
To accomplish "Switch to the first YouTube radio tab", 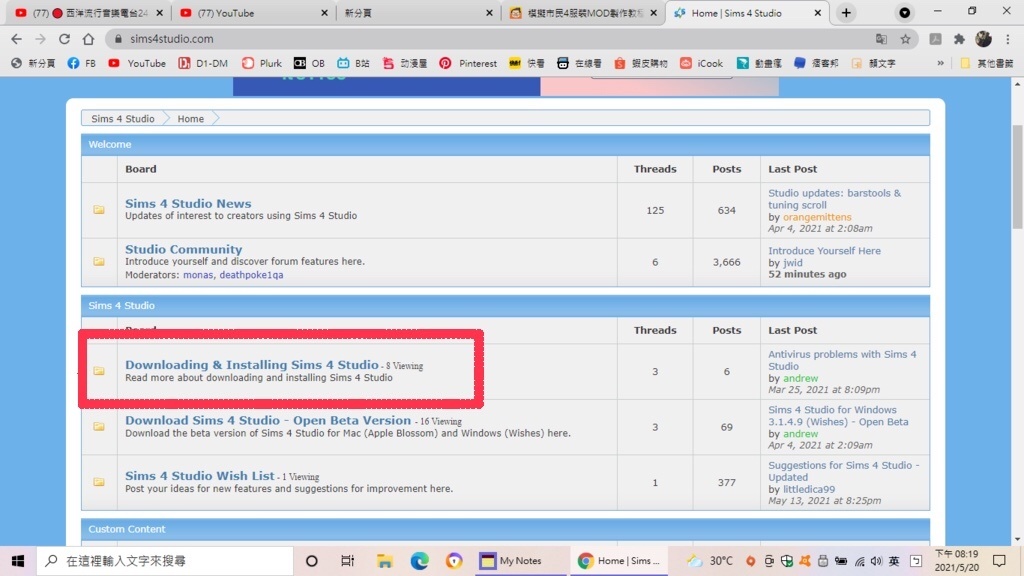I will click(89, 13).
